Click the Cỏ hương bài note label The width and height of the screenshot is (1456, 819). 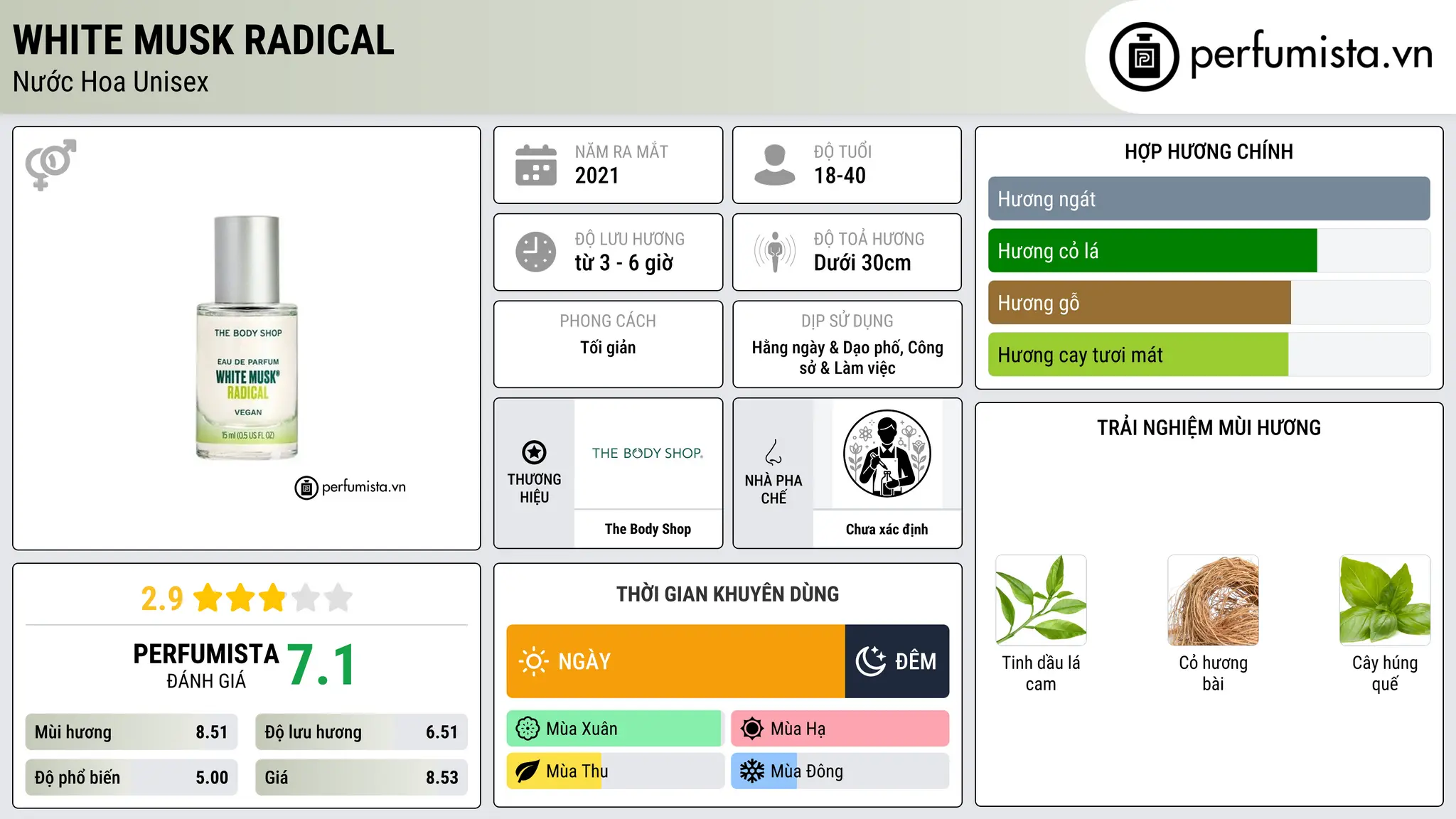coord(1213,673)
